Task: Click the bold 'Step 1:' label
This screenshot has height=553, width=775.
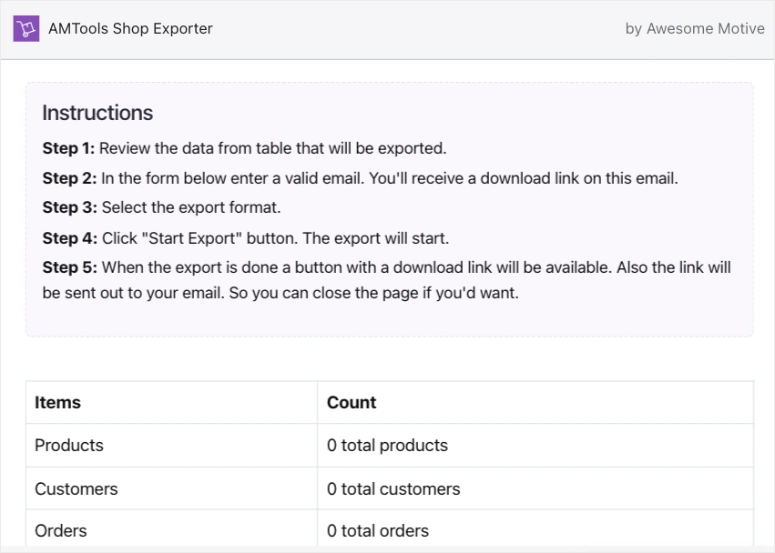Action: (68, 148)
